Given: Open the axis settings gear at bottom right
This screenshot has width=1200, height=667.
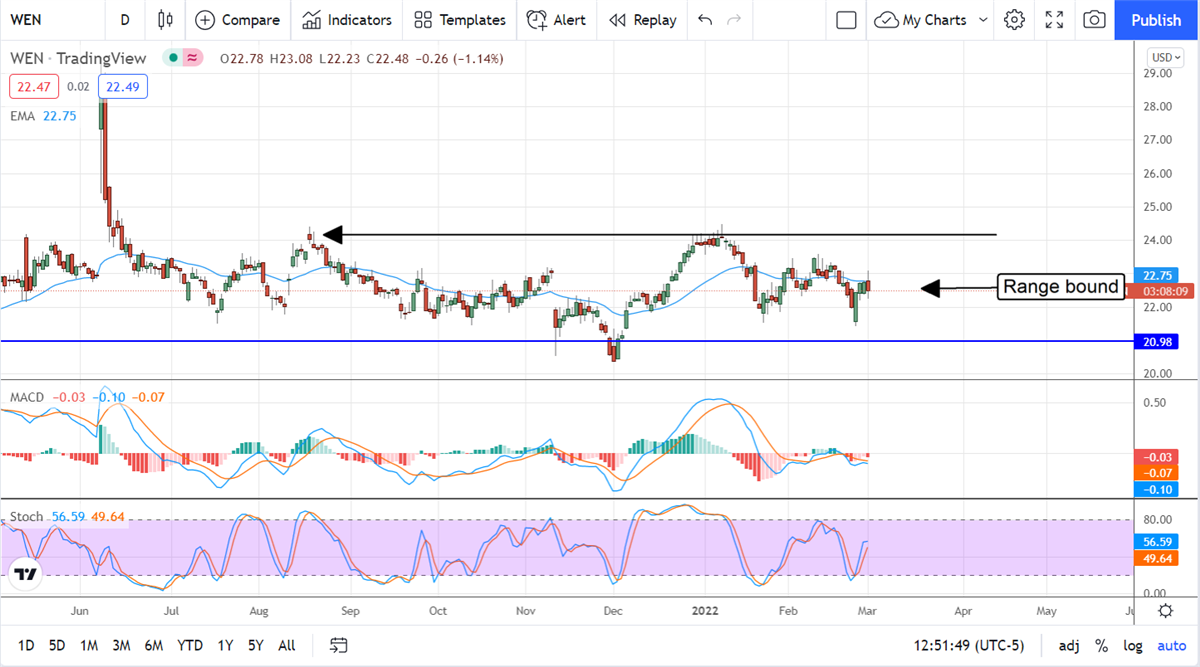Looking at the screenshot, I should [1166, 611].
